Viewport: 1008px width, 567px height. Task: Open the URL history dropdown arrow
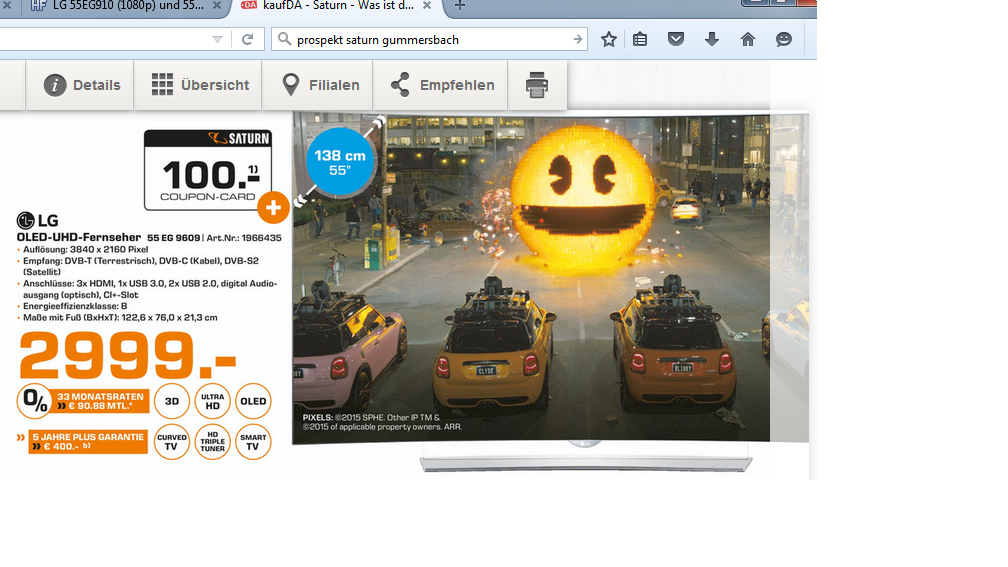pyautogui.click(x=217, y=39)
